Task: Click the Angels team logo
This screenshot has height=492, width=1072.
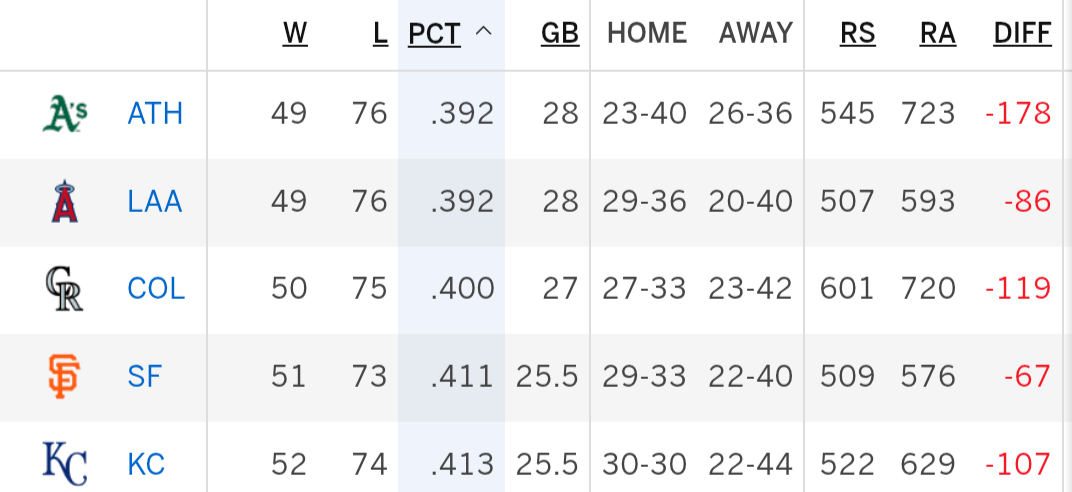Action: pos(65,202)
